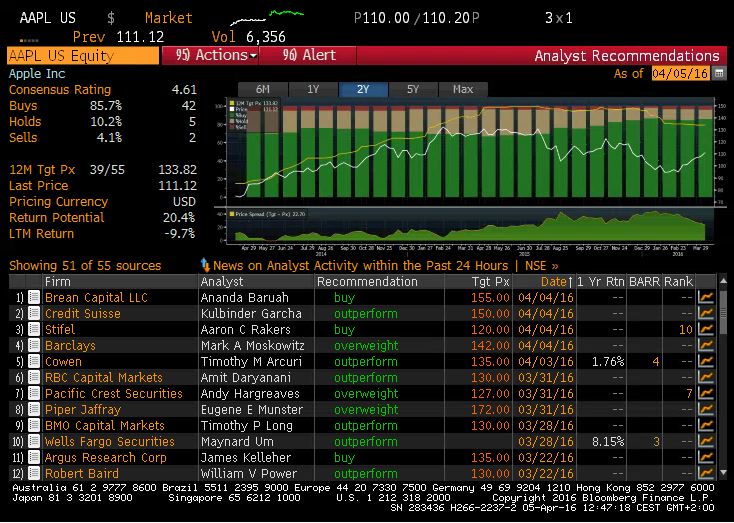Click the As of date field
This screenshot has height=523, width=734.
point(679,73)
